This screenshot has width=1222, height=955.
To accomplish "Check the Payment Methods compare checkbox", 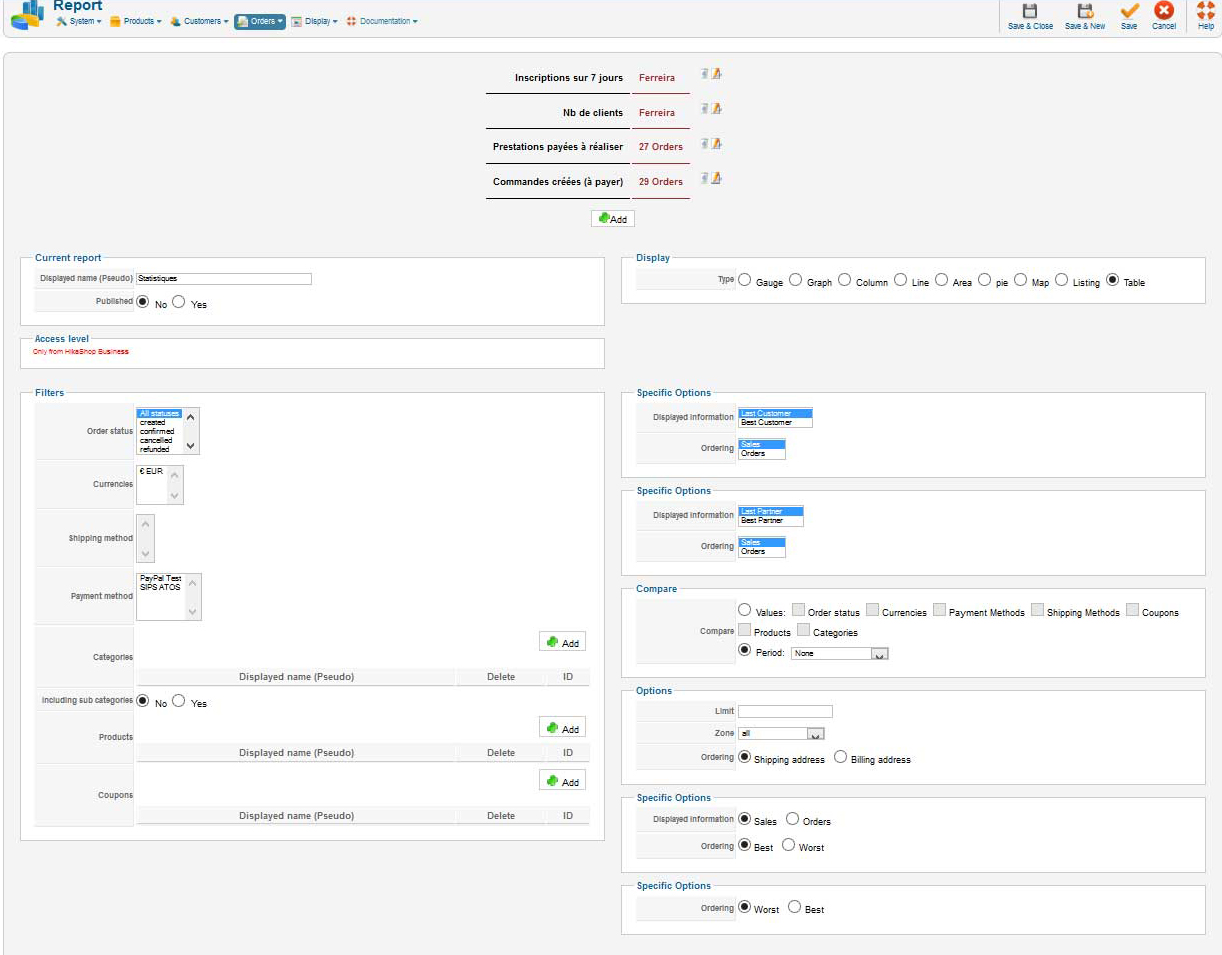I will [x=940, y=610].
